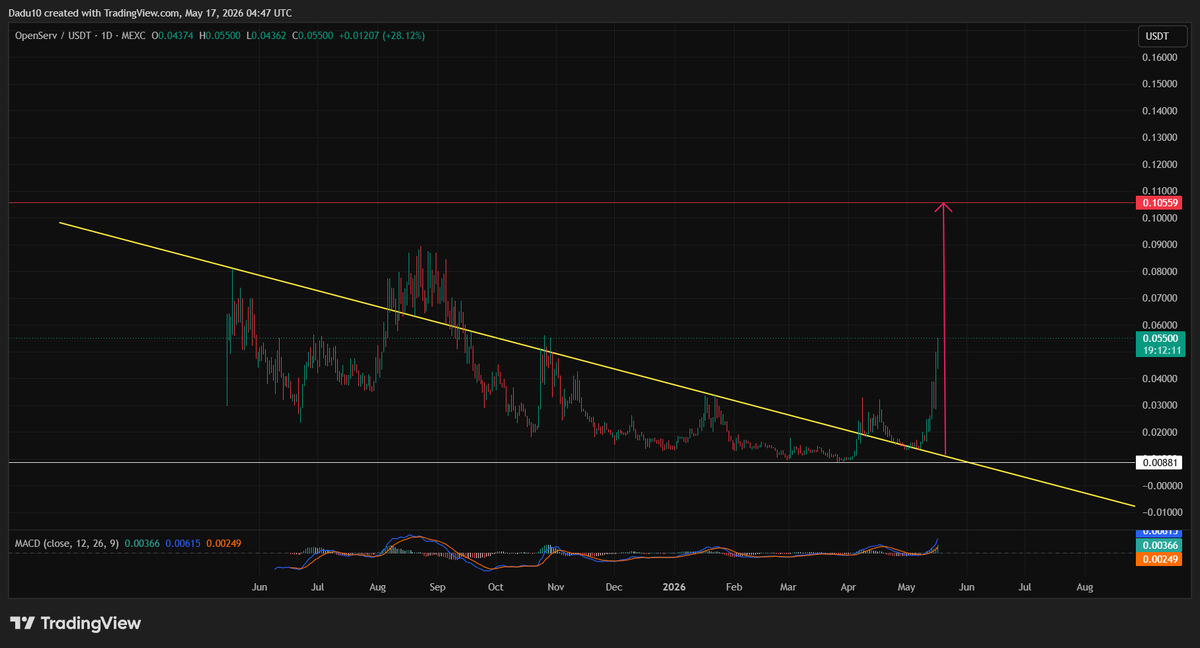Click the 0.12000 price axis label
This screenshot has width=1200, height=648.
[1160, 165]
